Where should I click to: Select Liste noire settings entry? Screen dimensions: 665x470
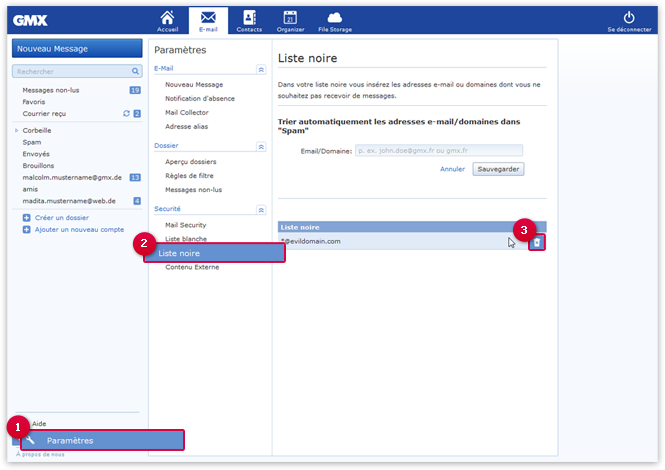(215, 253)
